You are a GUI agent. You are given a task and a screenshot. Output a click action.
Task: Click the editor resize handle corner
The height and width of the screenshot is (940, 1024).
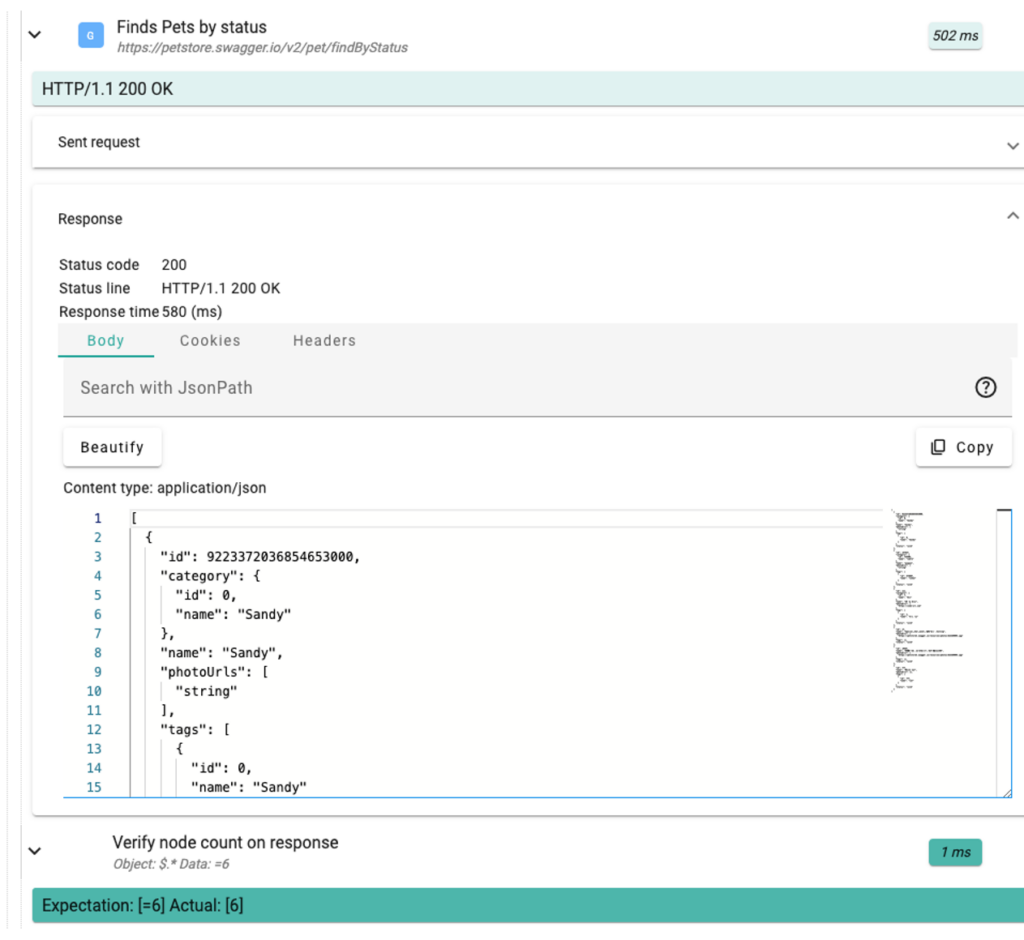(1005, 791)
